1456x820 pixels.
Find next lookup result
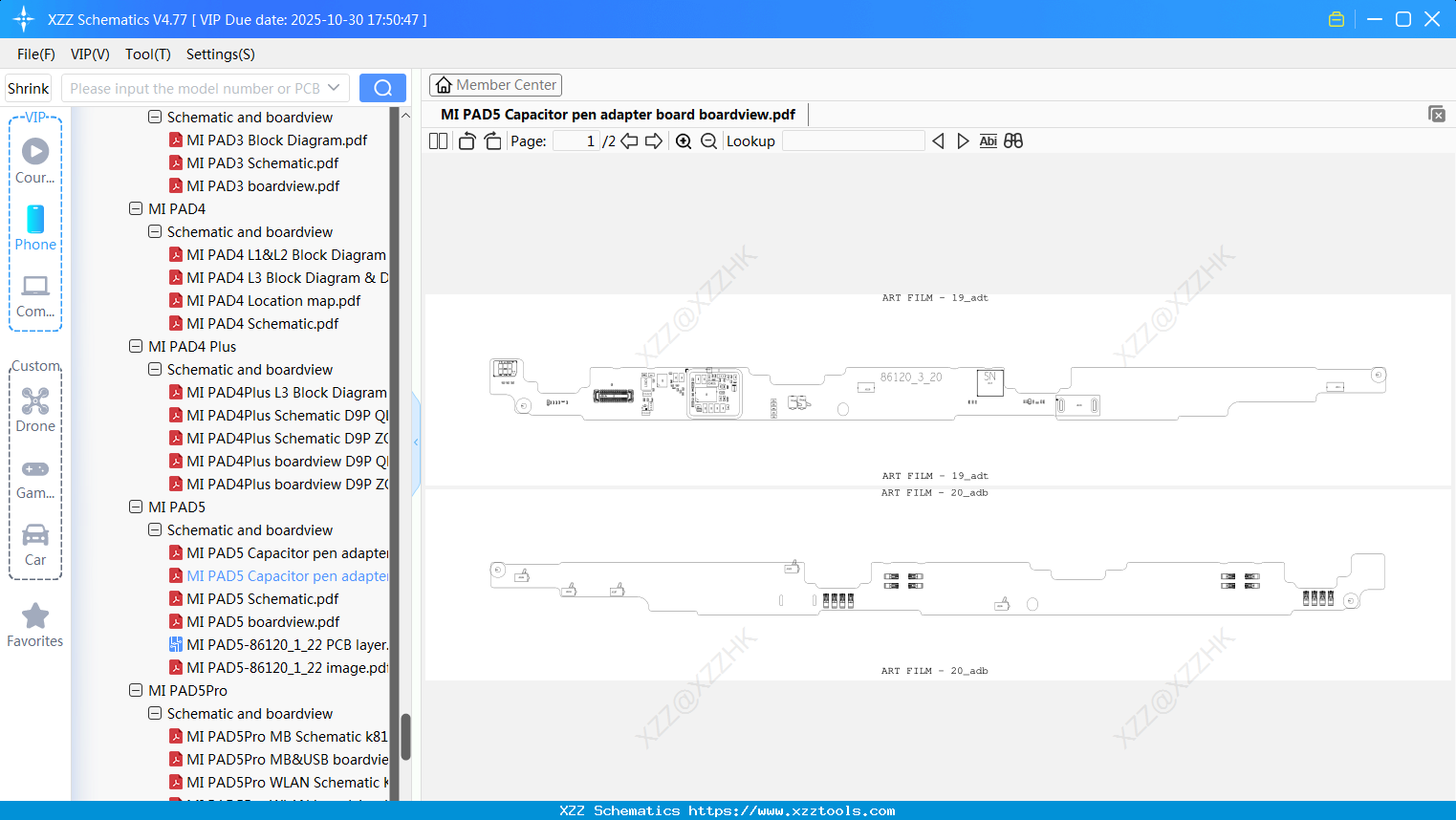click(963, 141)
